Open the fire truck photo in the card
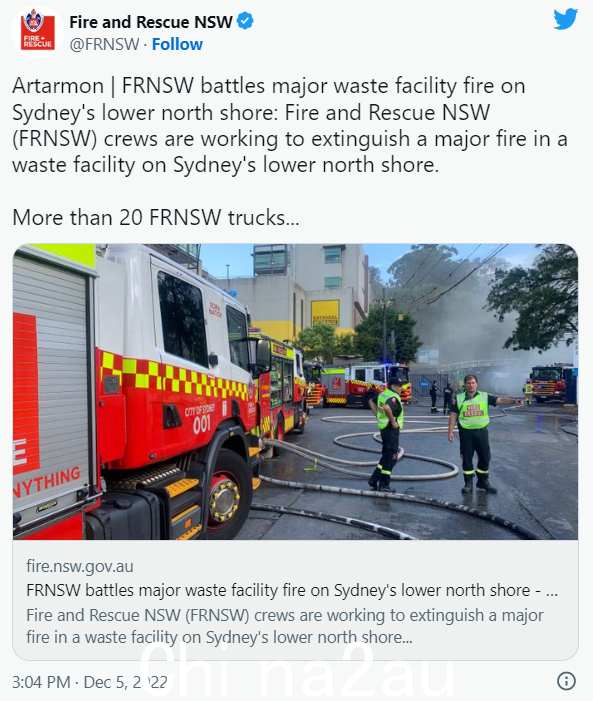 [x=295, y=392]
